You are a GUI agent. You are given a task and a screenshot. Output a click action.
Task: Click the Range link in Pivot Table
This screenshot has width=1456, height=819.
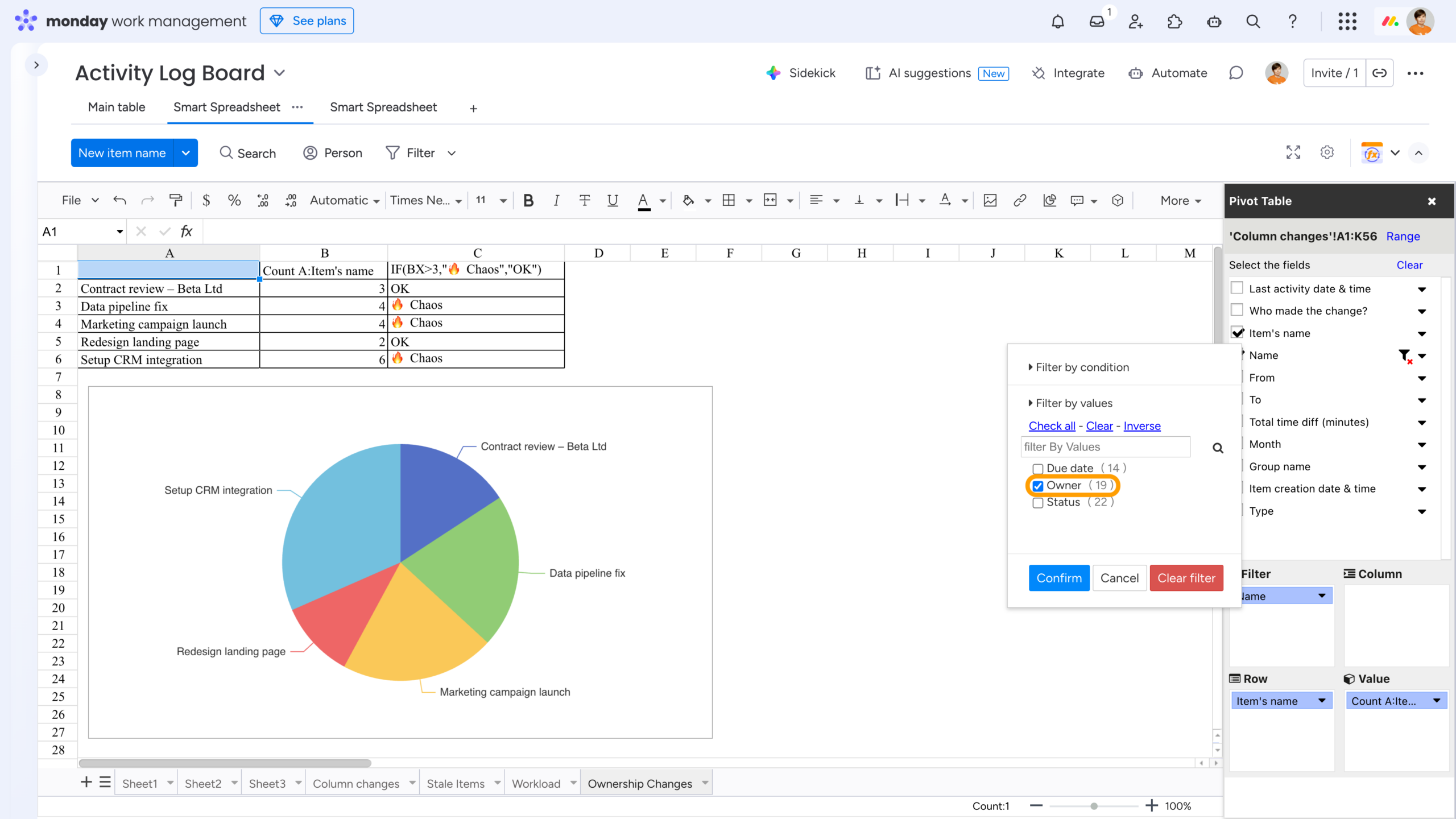point(1403,236)
